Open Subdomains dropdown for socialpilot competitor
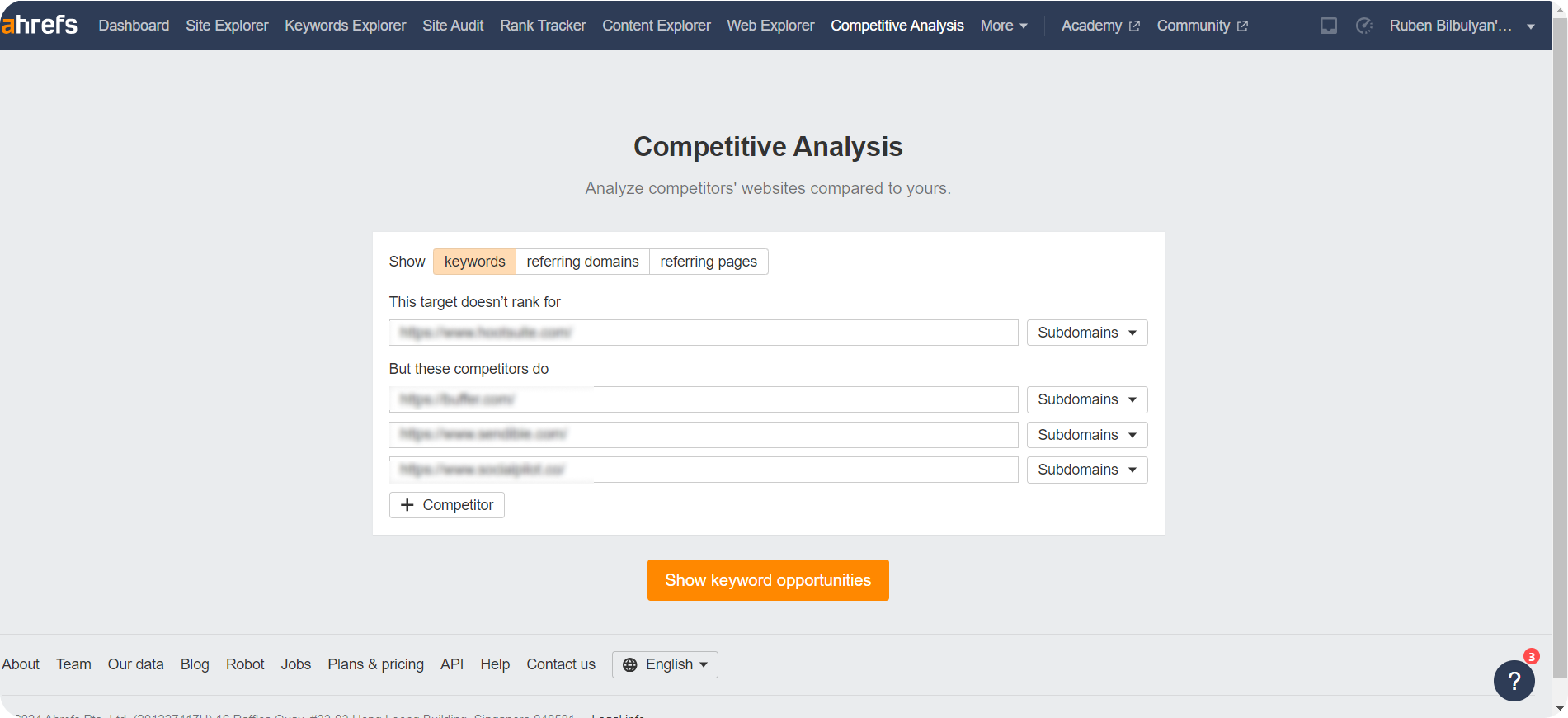Screen dimensions: 1568x718 (x=1087, y=470)
